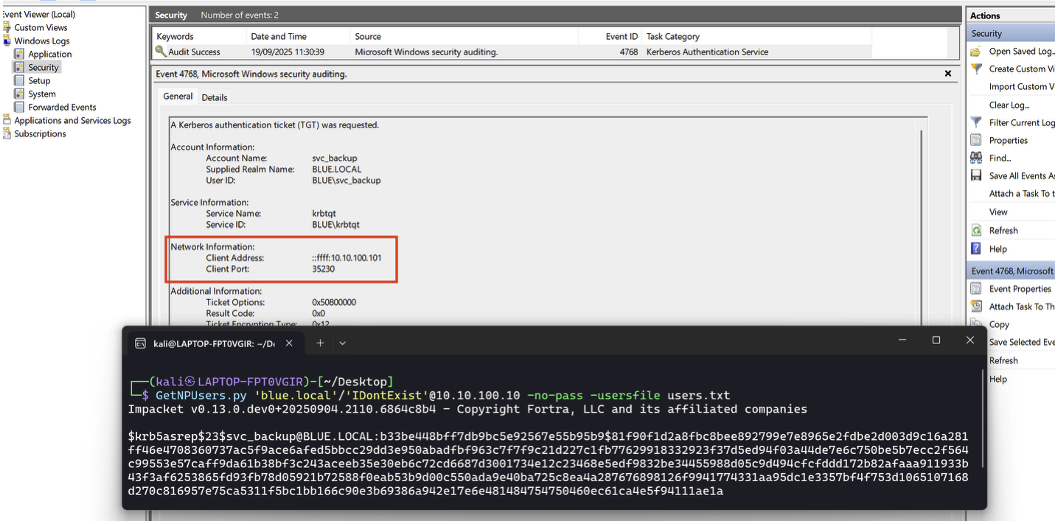Viewport: 1057px width, 524px height.
Task: Open Applications and Services Logs node
Action: click(x=71, y=120)
